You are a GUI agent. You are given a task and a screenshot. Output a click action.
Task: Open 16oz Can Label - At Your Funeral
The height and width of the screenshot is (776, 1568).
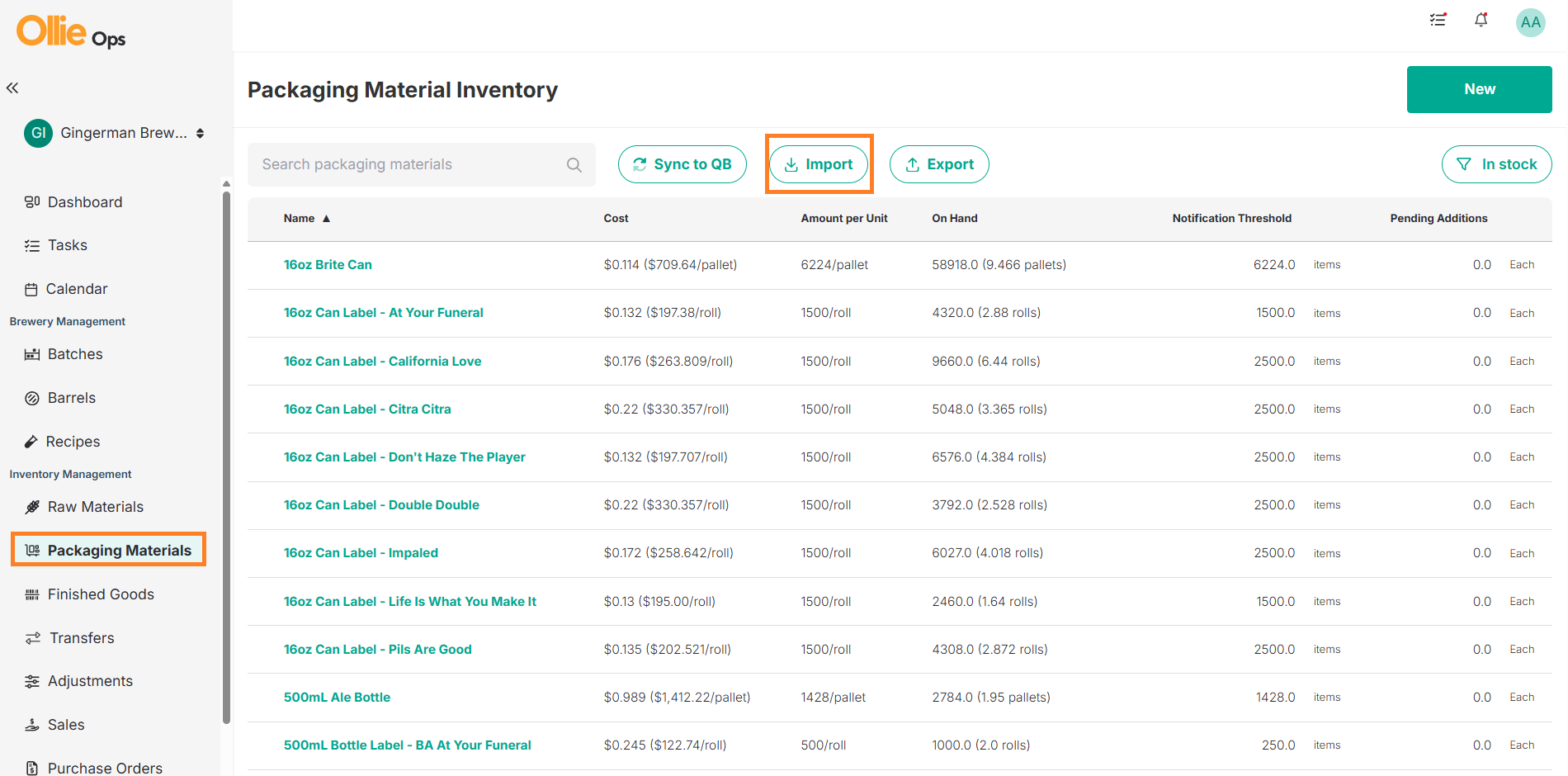click(x=383, y=313)
